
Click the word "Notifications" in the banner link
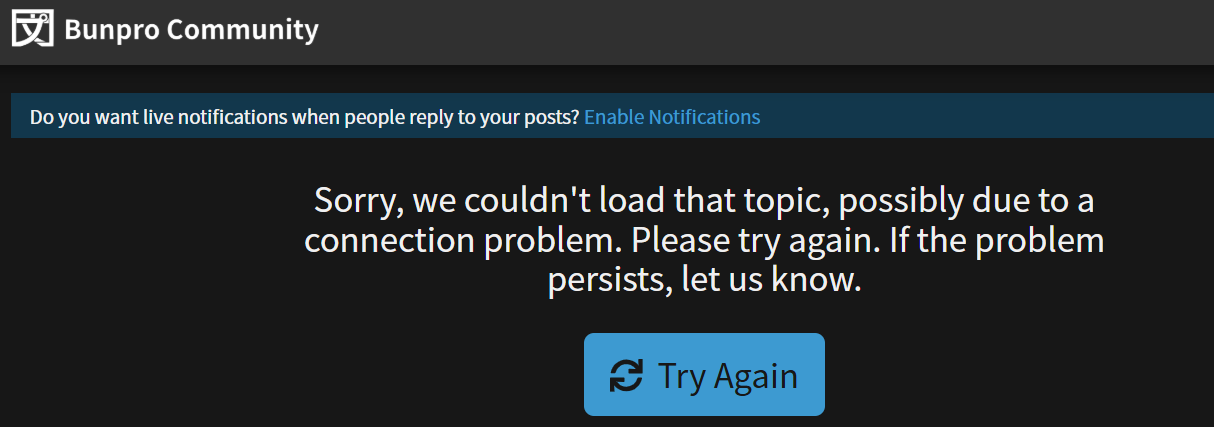[x=704, y=117]
